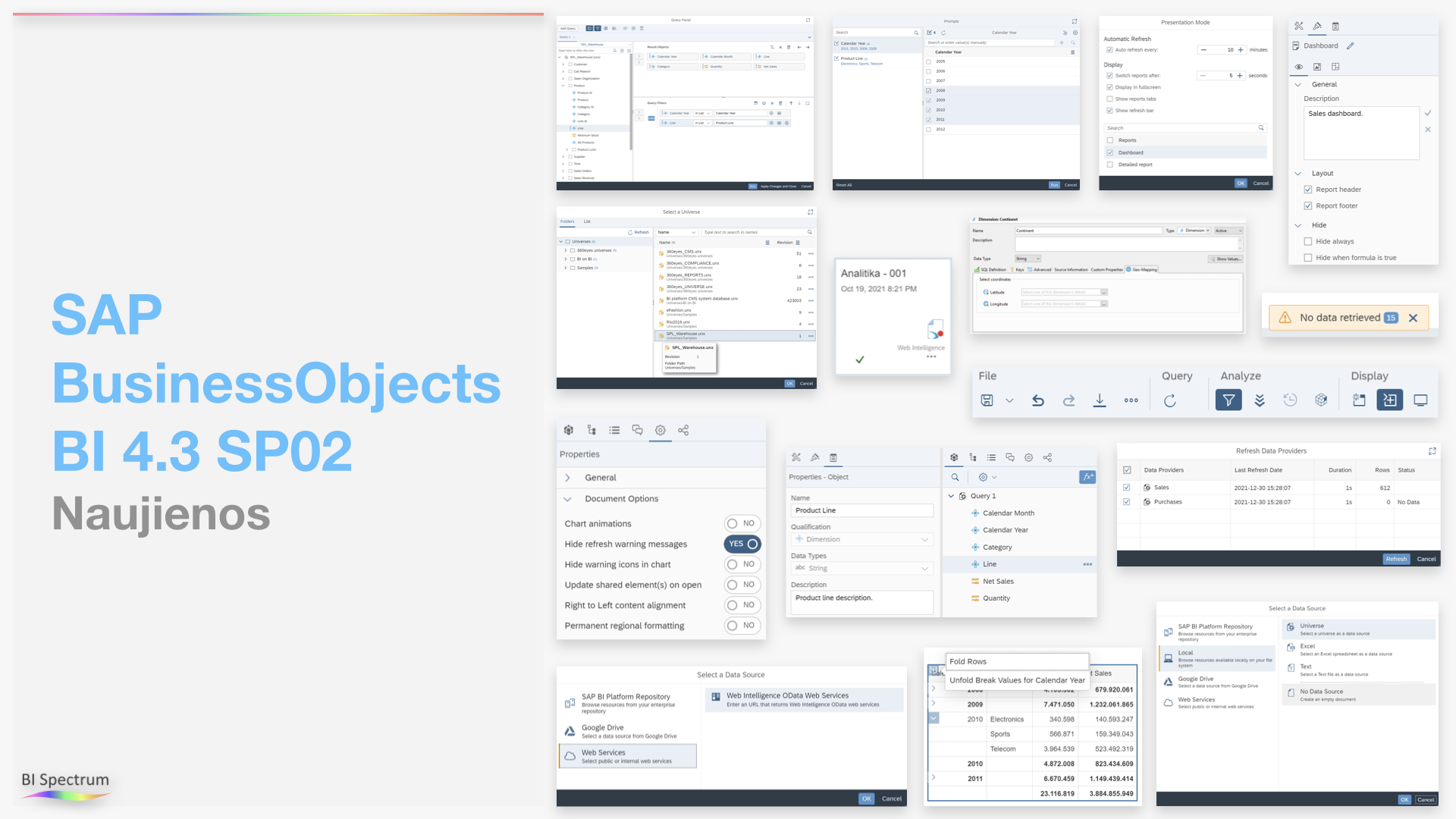Select the eye icon tab under Dashboard
Viewport: 1456px width, 819px height.
(x=1299, y=67)
